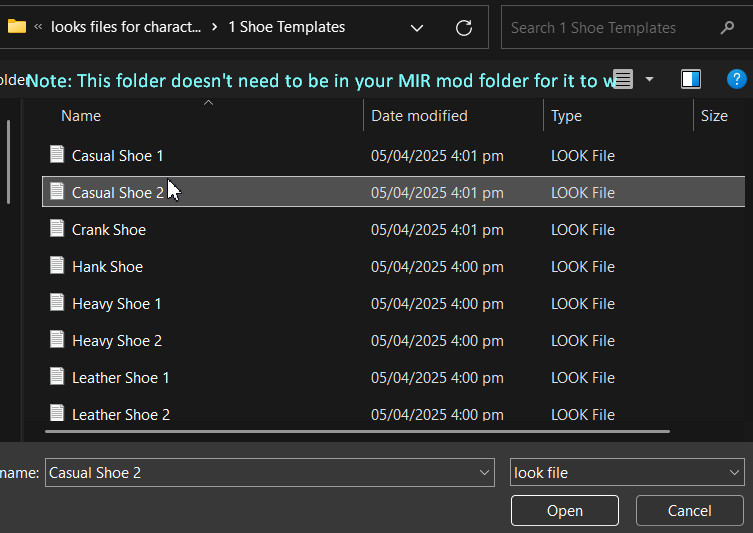Sort files by Type column
Screen dimensions: 753x533
tap(566, 116)
